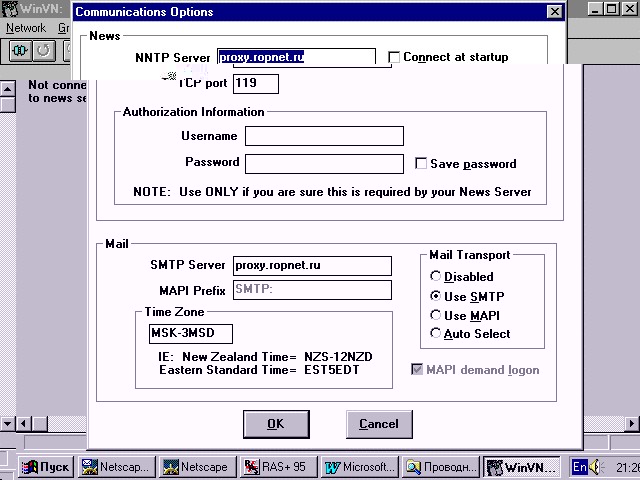Click the Cancel button
Screen dimensions: 640x480
click(x=379, y=424)
